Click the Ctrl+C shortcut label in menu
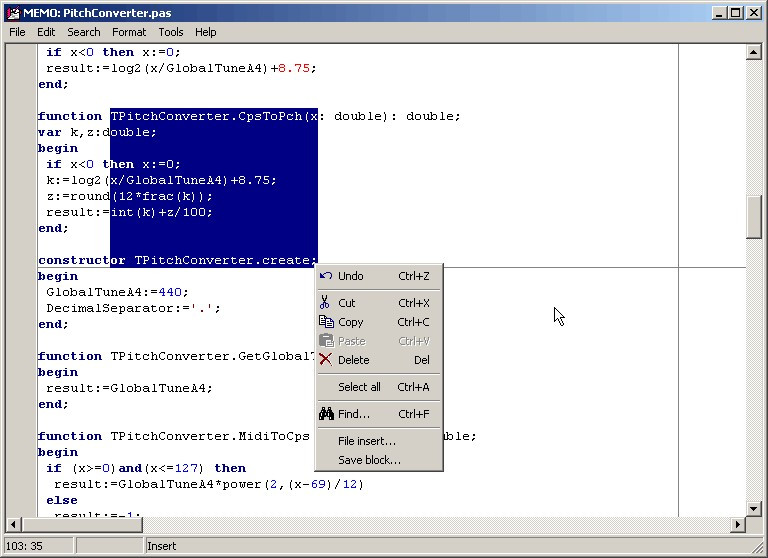 click(x=413, y=322)
